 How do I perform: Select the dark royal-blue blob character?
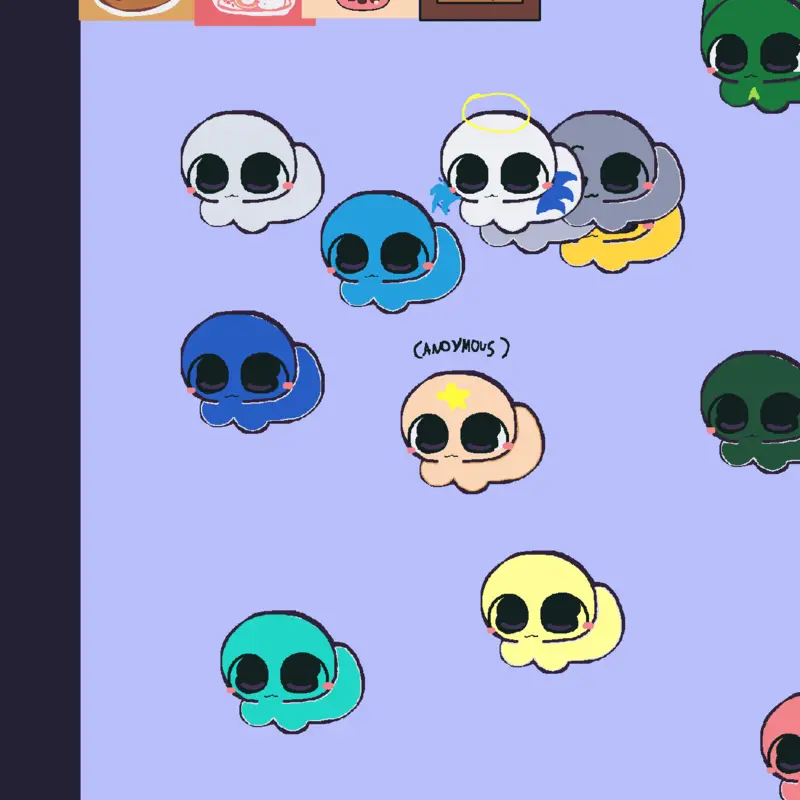point(252,372)
